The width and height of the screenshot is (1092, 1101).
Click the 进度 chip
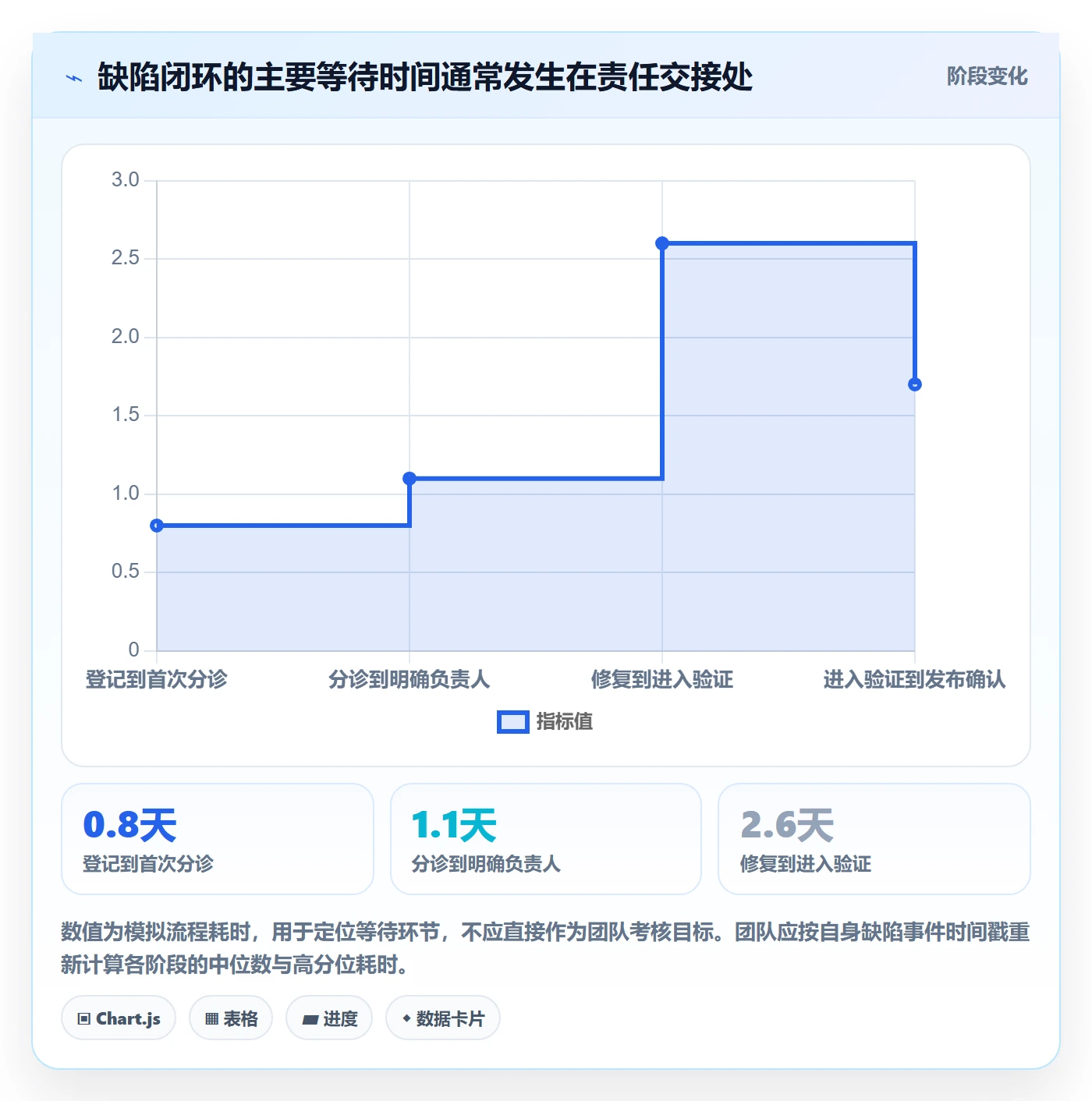coord(329,1018)
